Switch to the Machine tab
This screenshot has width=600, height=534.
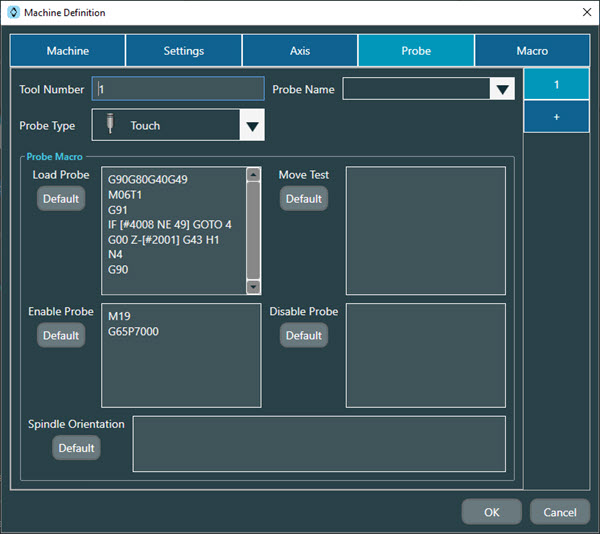[68, 51]
